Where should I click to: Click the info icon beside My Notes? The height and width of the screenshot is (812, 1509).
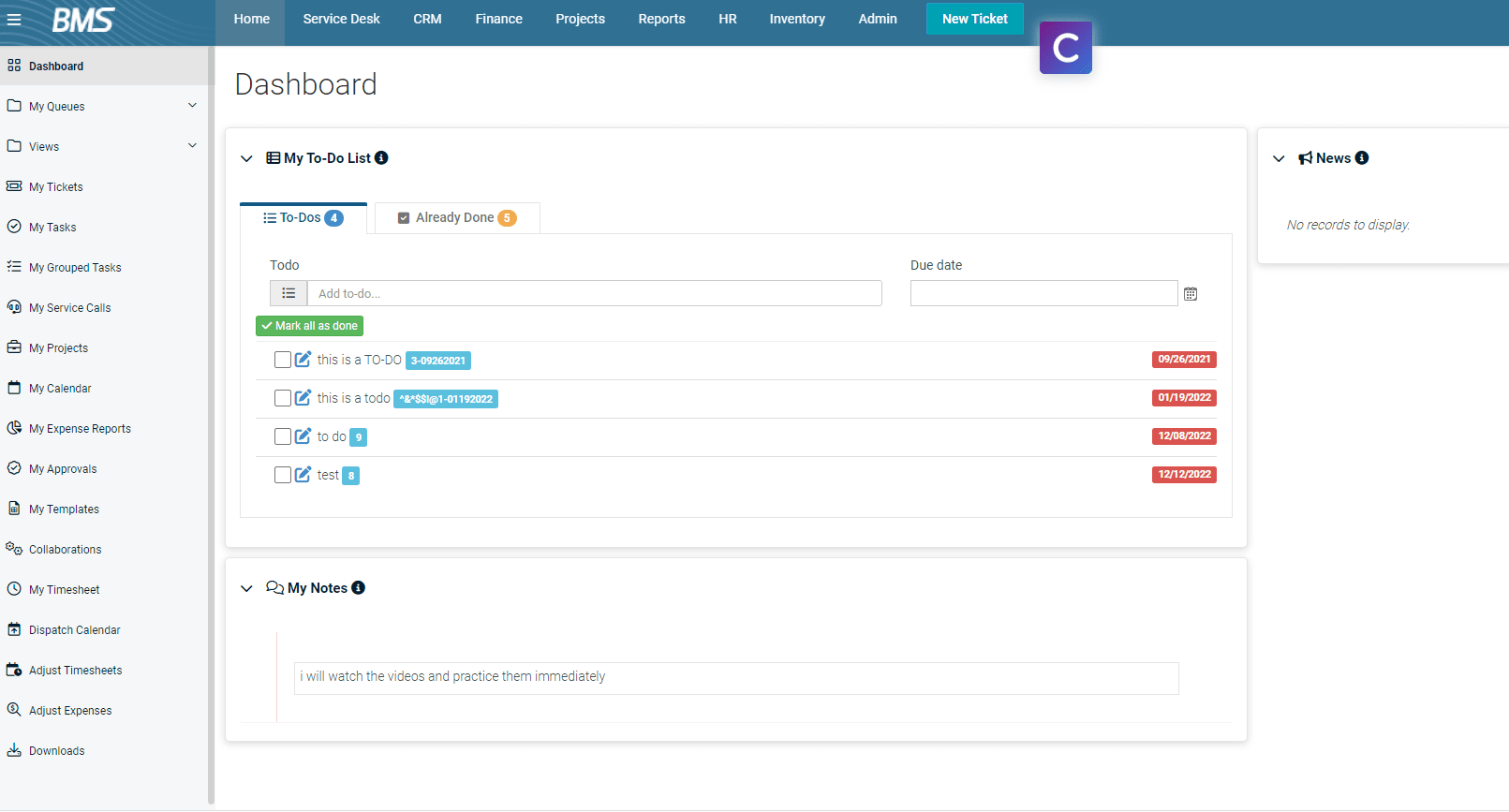click(x=358, y=588)
